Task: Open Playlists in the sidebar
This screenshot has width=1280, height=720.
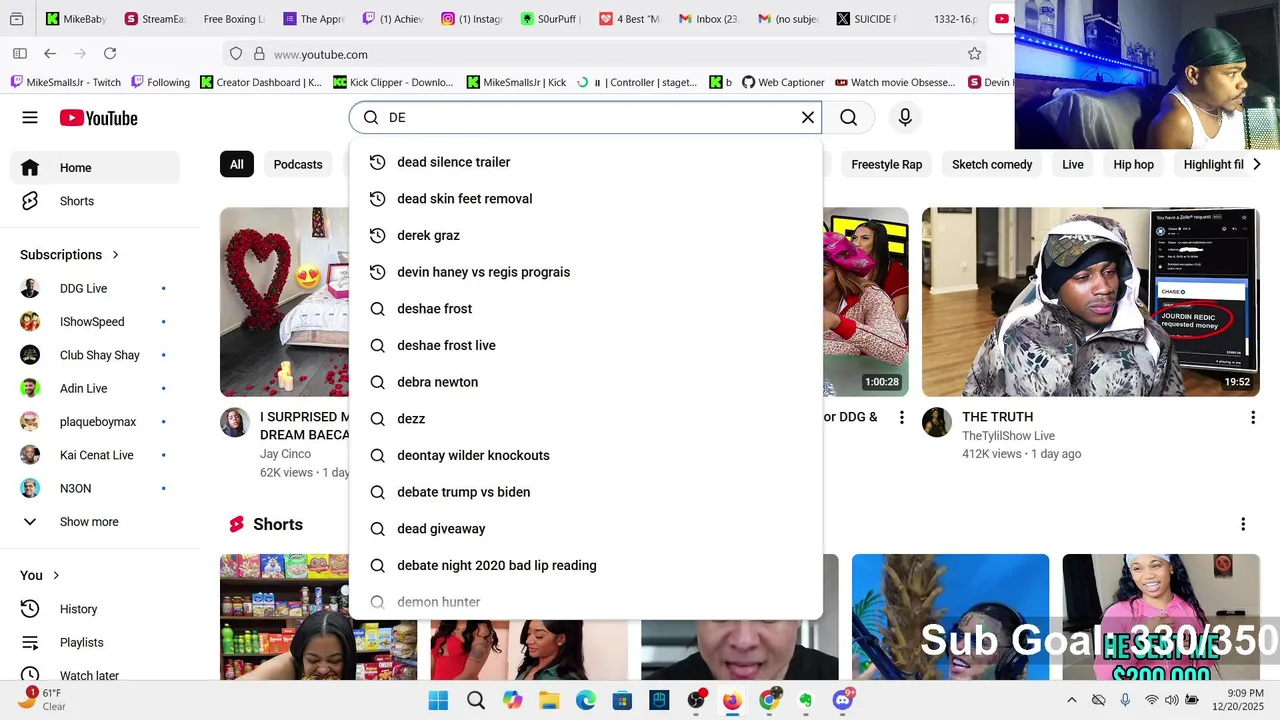Action: coord(95,642)
